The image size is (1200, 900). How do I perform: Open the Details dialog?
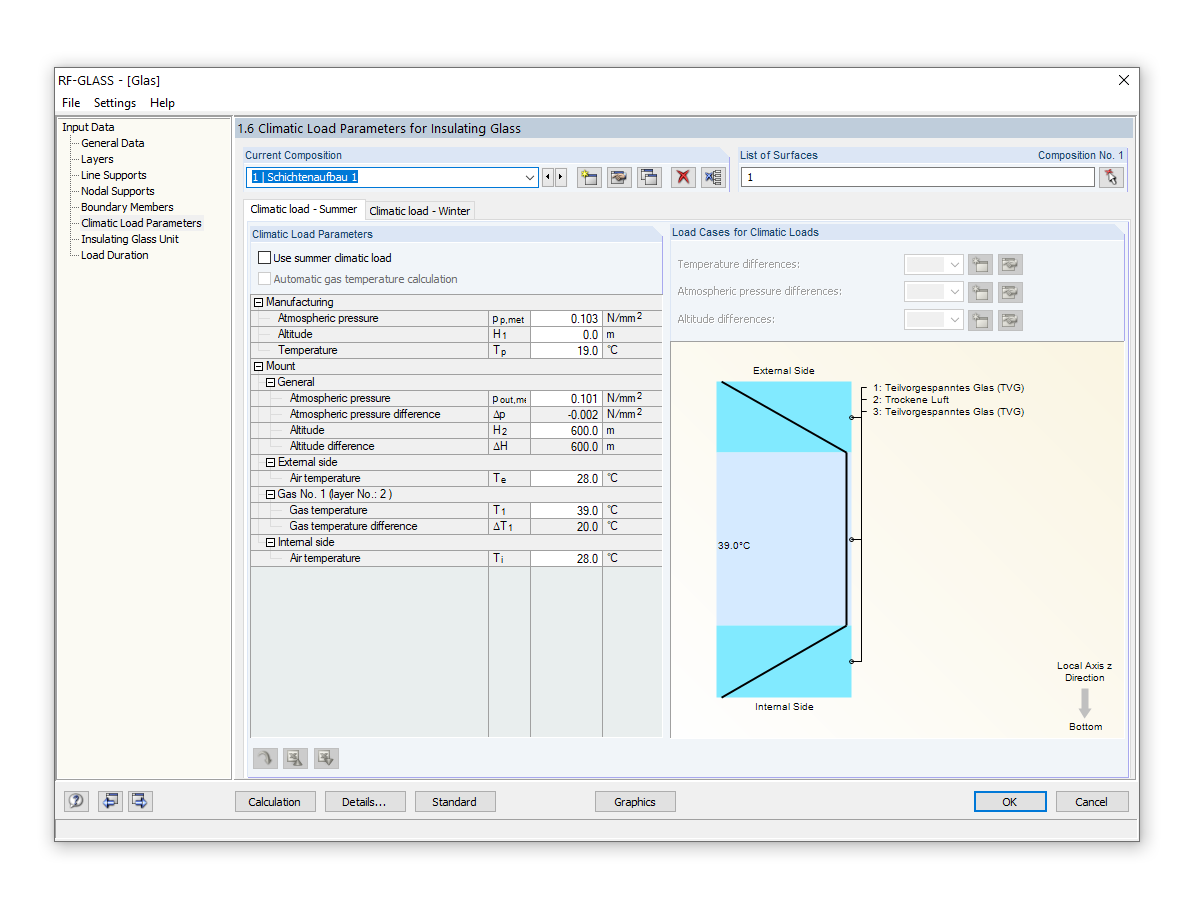tap(365, 801)
